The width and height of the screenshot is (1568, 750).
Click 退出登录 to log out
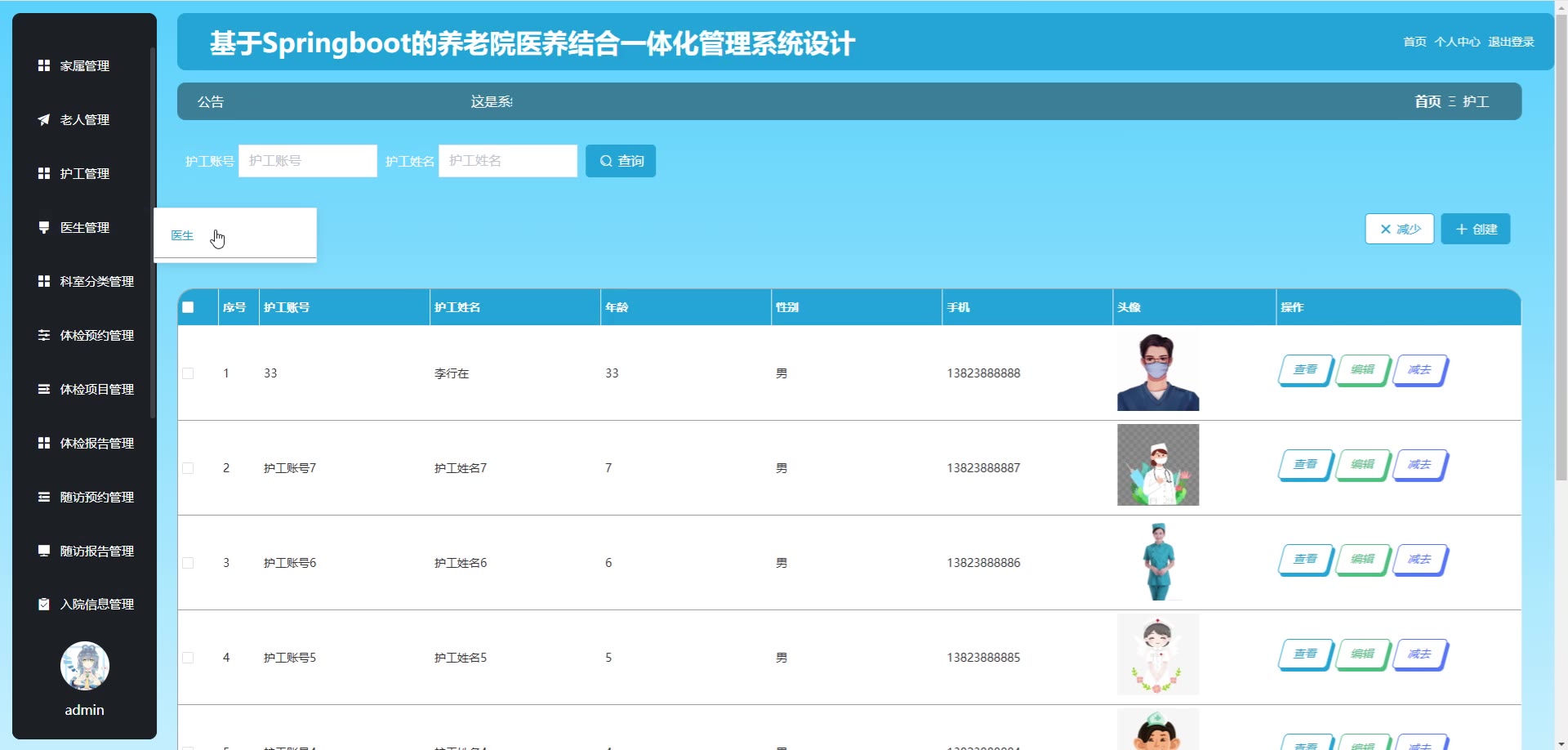(x=1511, y=42)
